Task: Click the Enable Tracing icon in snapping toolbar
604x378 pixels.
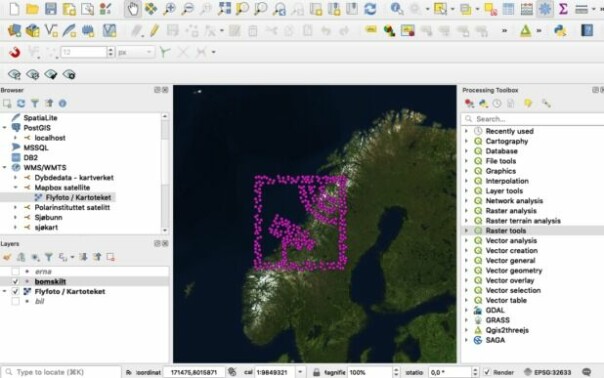Action: pos(164,52)
